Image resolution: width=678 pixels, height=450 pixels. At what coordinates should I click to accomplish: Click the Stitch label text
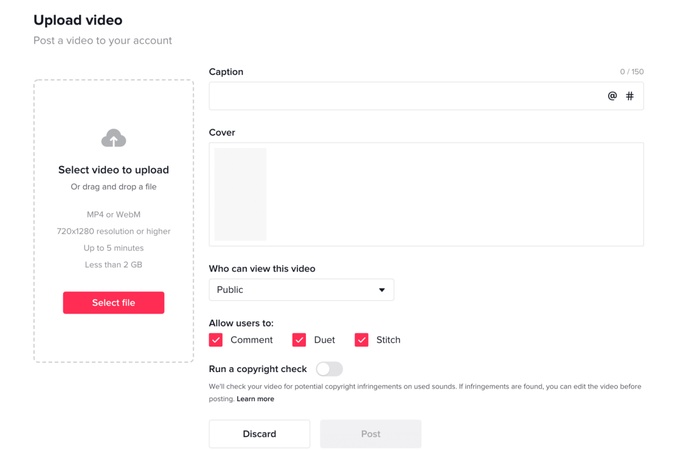388,340
